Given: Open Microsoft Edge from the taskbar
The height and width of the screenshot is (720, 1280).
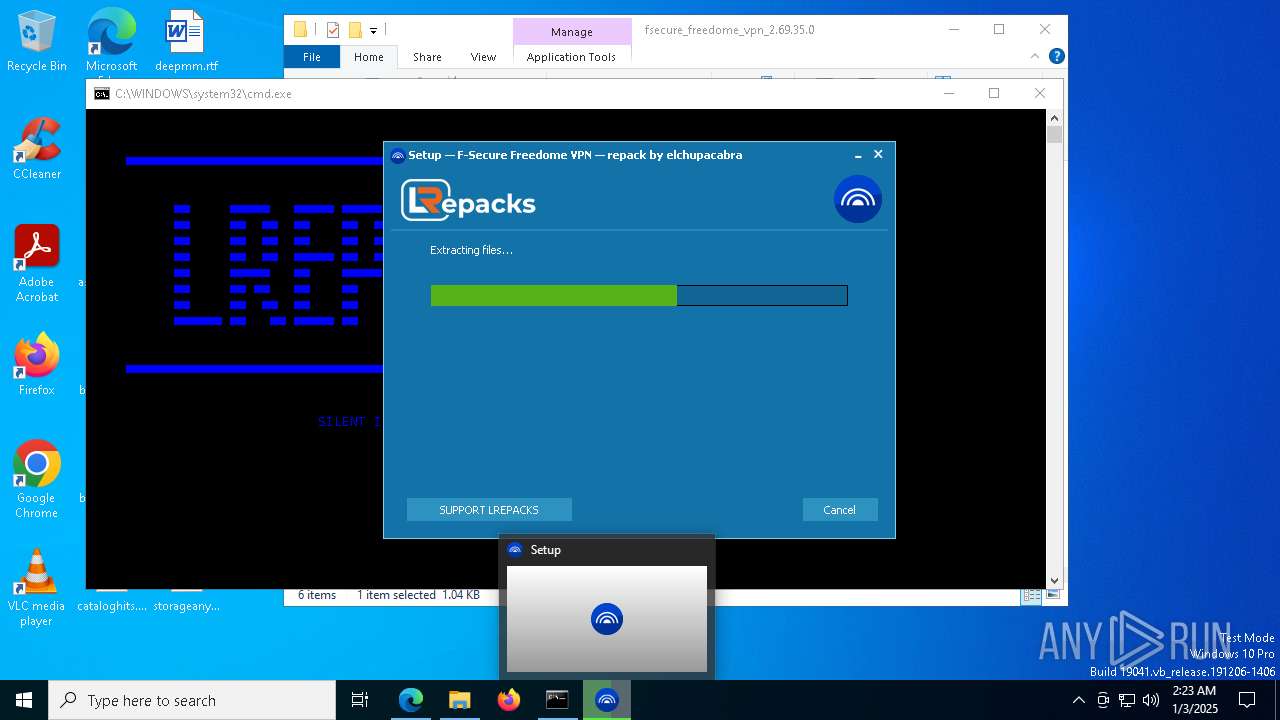Looking at the screenshot, I should 411,700.
